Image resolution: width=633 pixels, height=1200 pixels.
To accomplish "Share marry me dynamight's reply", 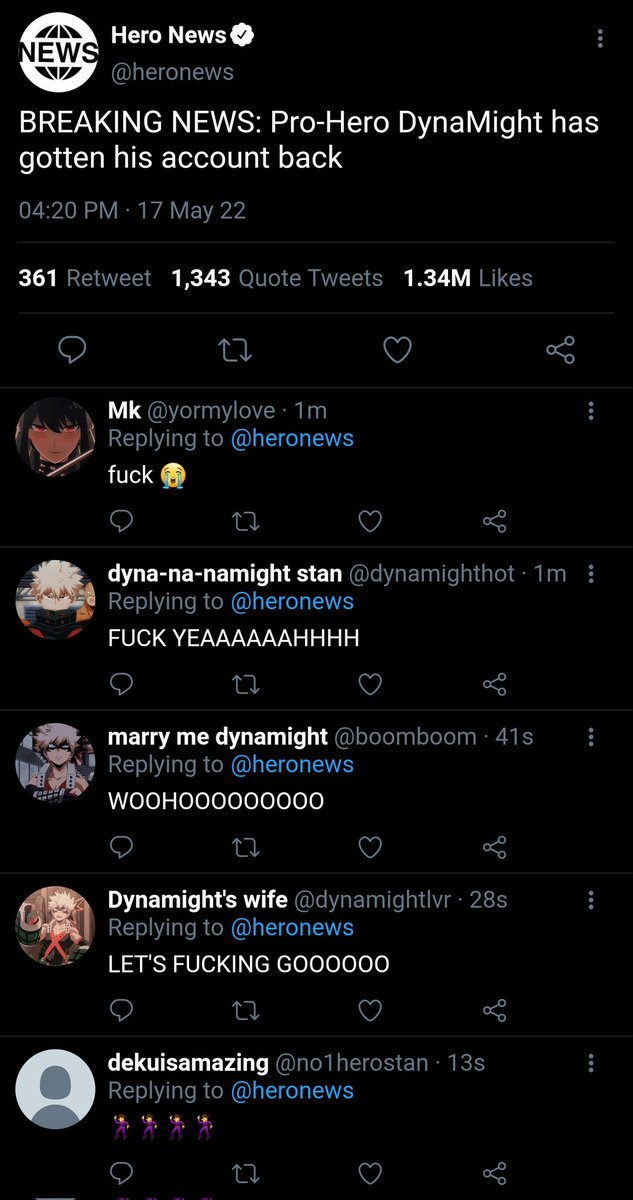I will pyautogui.click(x=494, y=847).
